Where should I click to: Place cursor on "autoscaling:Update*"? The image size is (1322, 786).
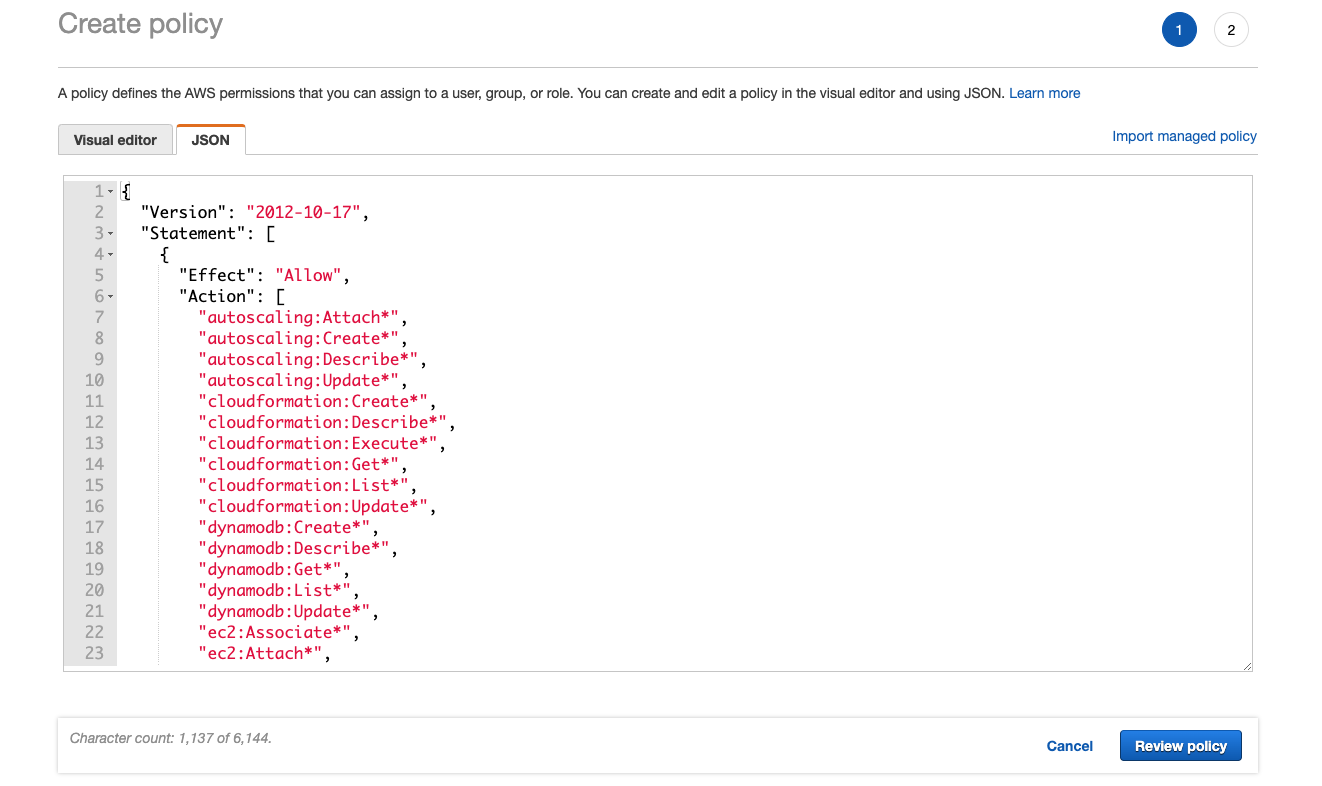[x=299, y=380]
